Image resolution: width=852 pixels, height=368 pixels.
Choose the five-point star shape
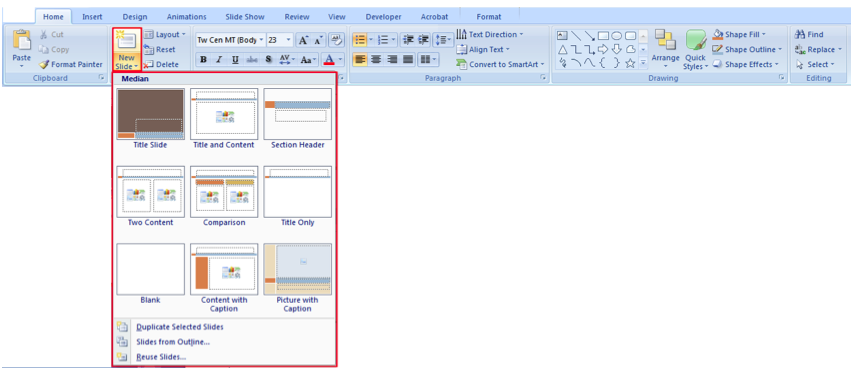[x=630, y=63]
